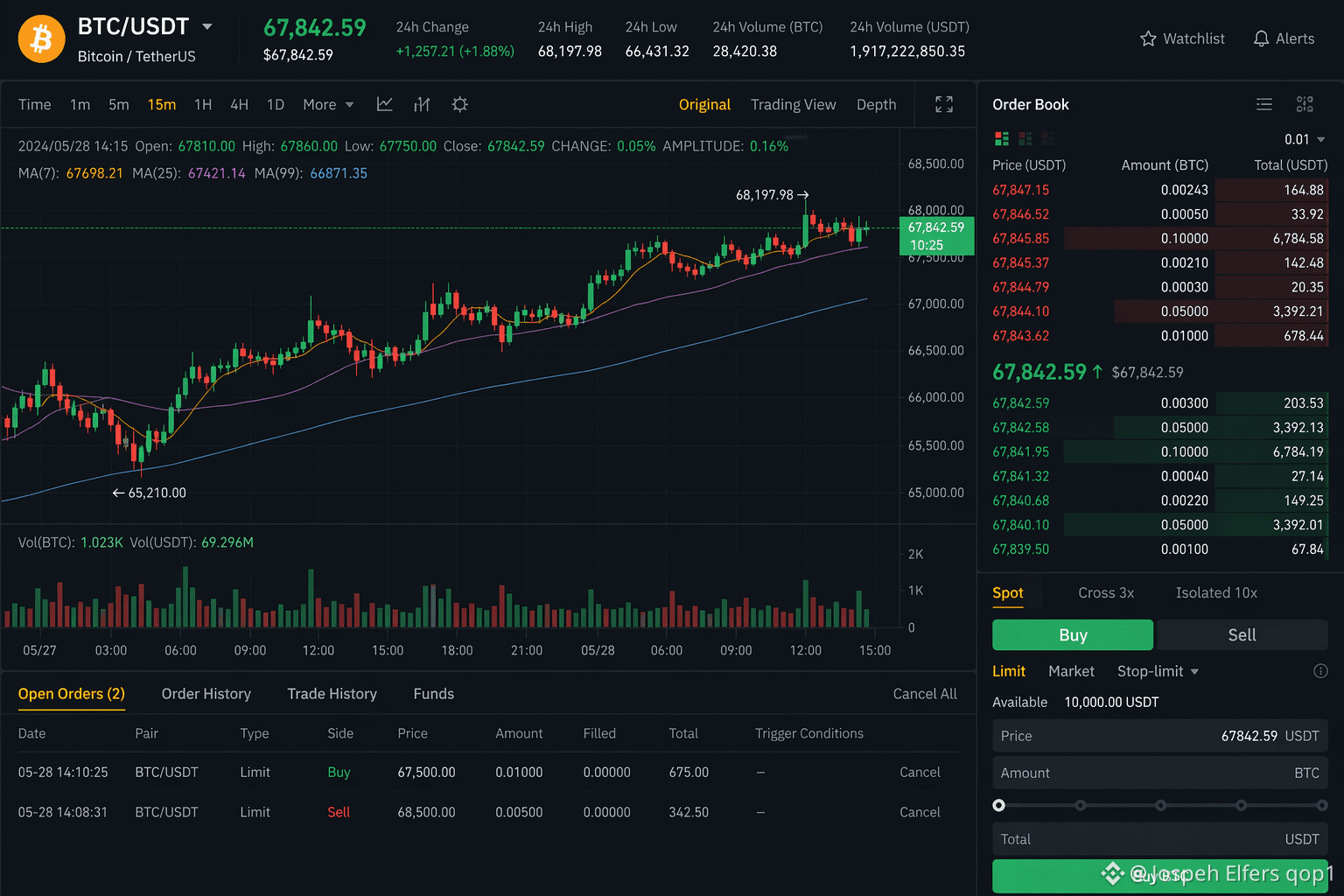Viewport: 1344px width, 896px height.
Task: Open the Alerts bell icon
Action: tap(1261, 38)
